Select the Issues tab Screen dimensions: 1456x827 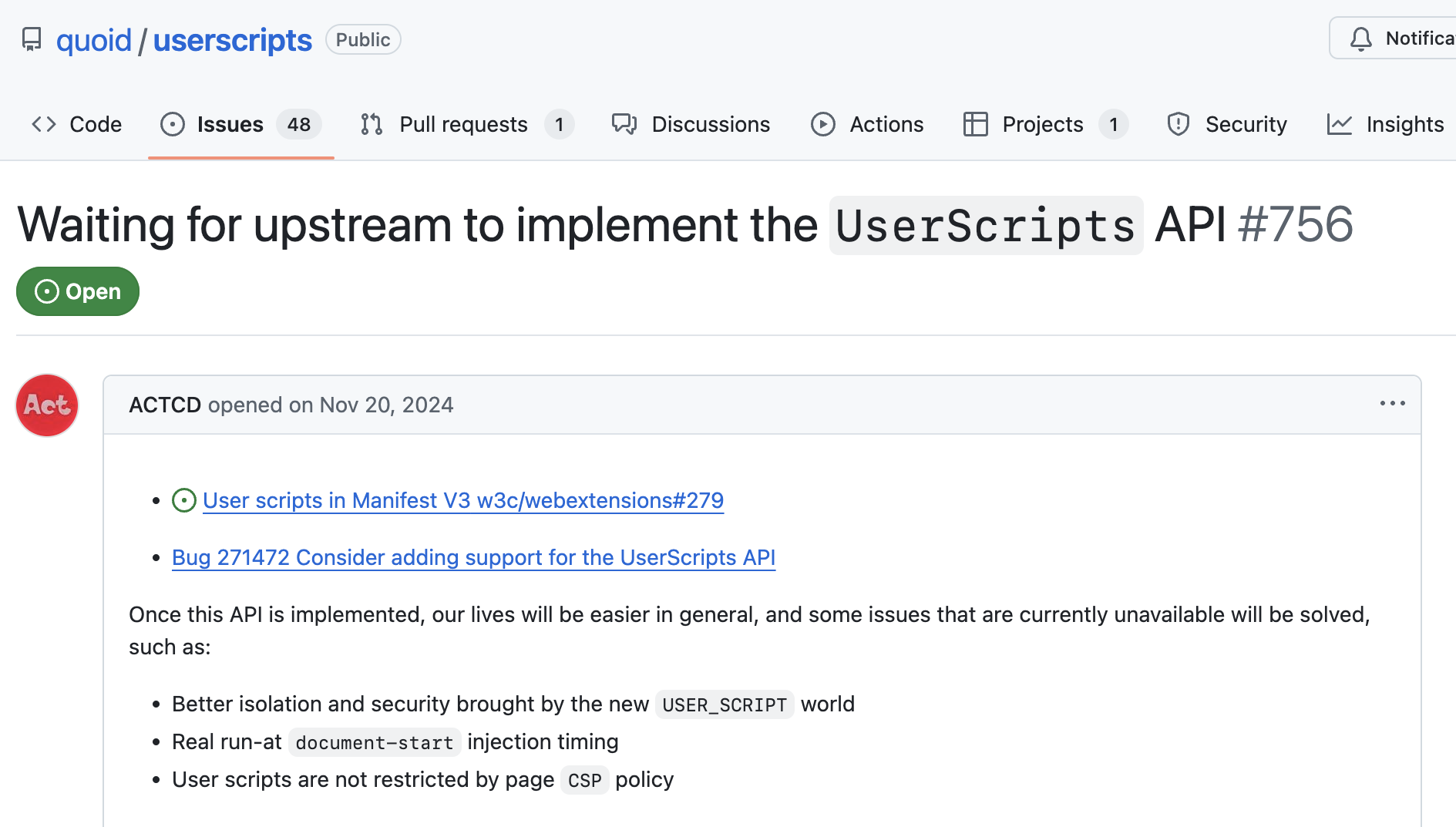click(x=240, y=124)
